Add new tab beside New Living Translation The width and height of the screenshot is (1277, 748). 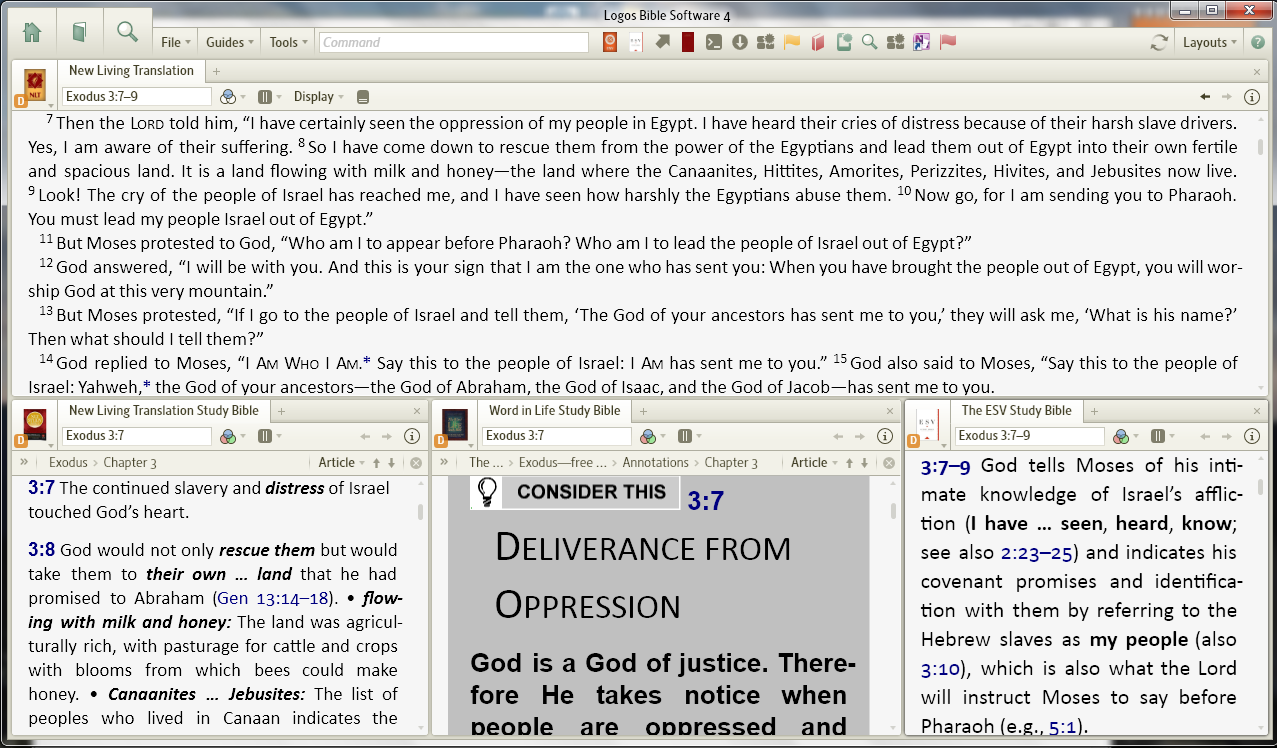click(x=216, y=71)
